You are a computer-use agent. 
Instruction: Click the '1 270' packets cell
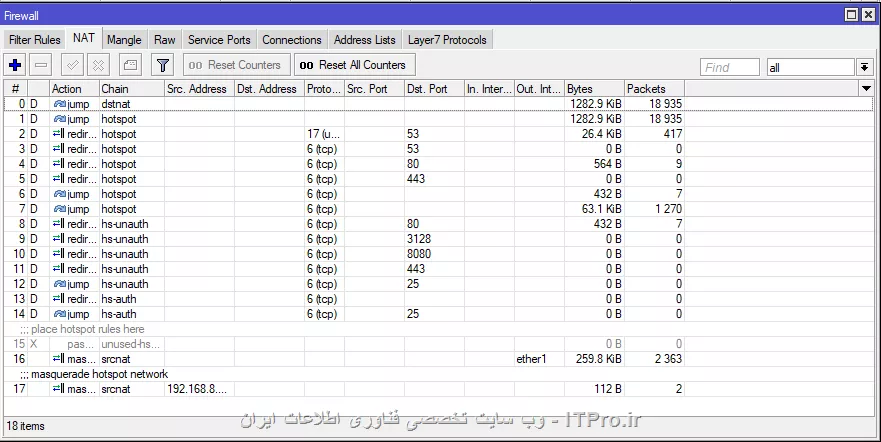click(655, 209)
